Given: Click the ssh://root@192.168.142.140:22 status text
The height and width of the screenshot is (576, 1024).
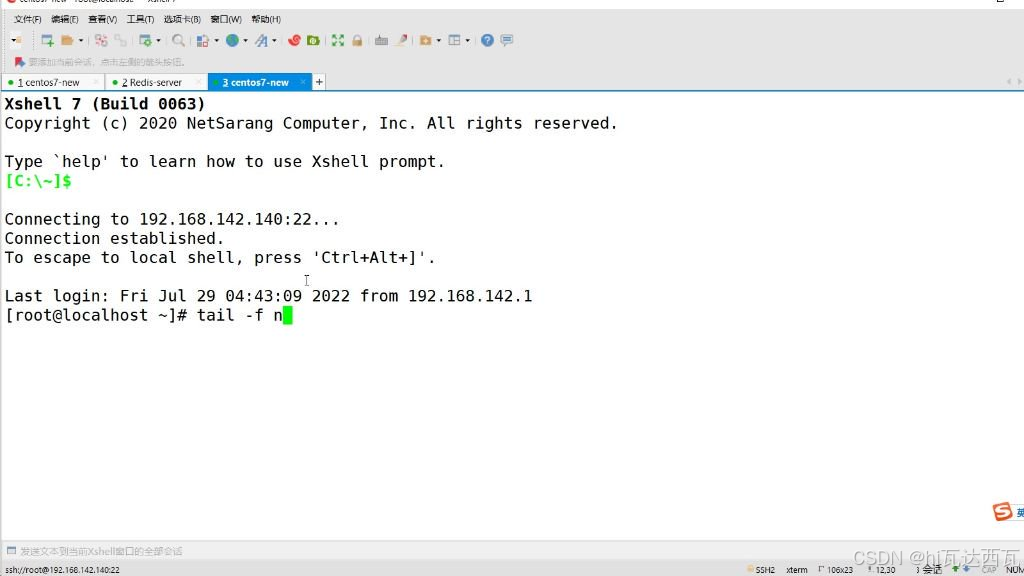Looking at the screenshot, I should point(62,570).
